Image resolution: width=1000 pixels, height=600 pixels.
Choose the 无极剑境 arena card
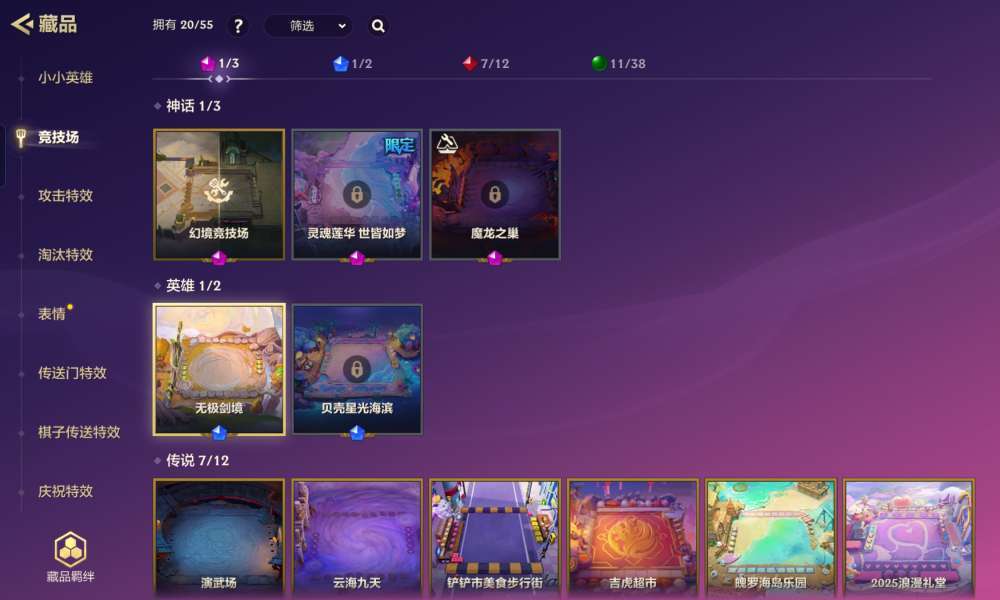[x=219, y=370]
